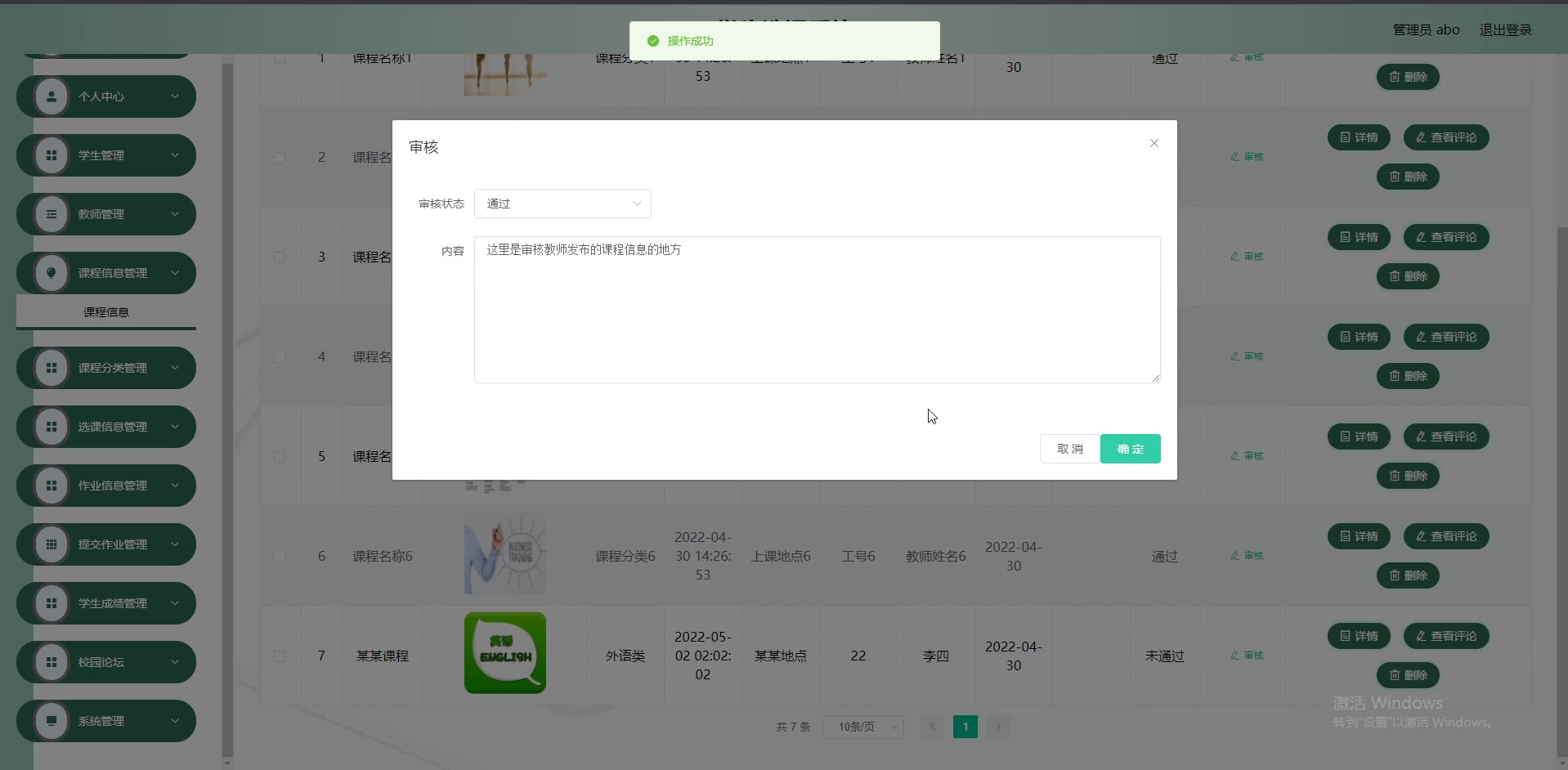Expand the 系统管理 menu chevron
The image size is (1568, 770).
click(x=175, y=721)
